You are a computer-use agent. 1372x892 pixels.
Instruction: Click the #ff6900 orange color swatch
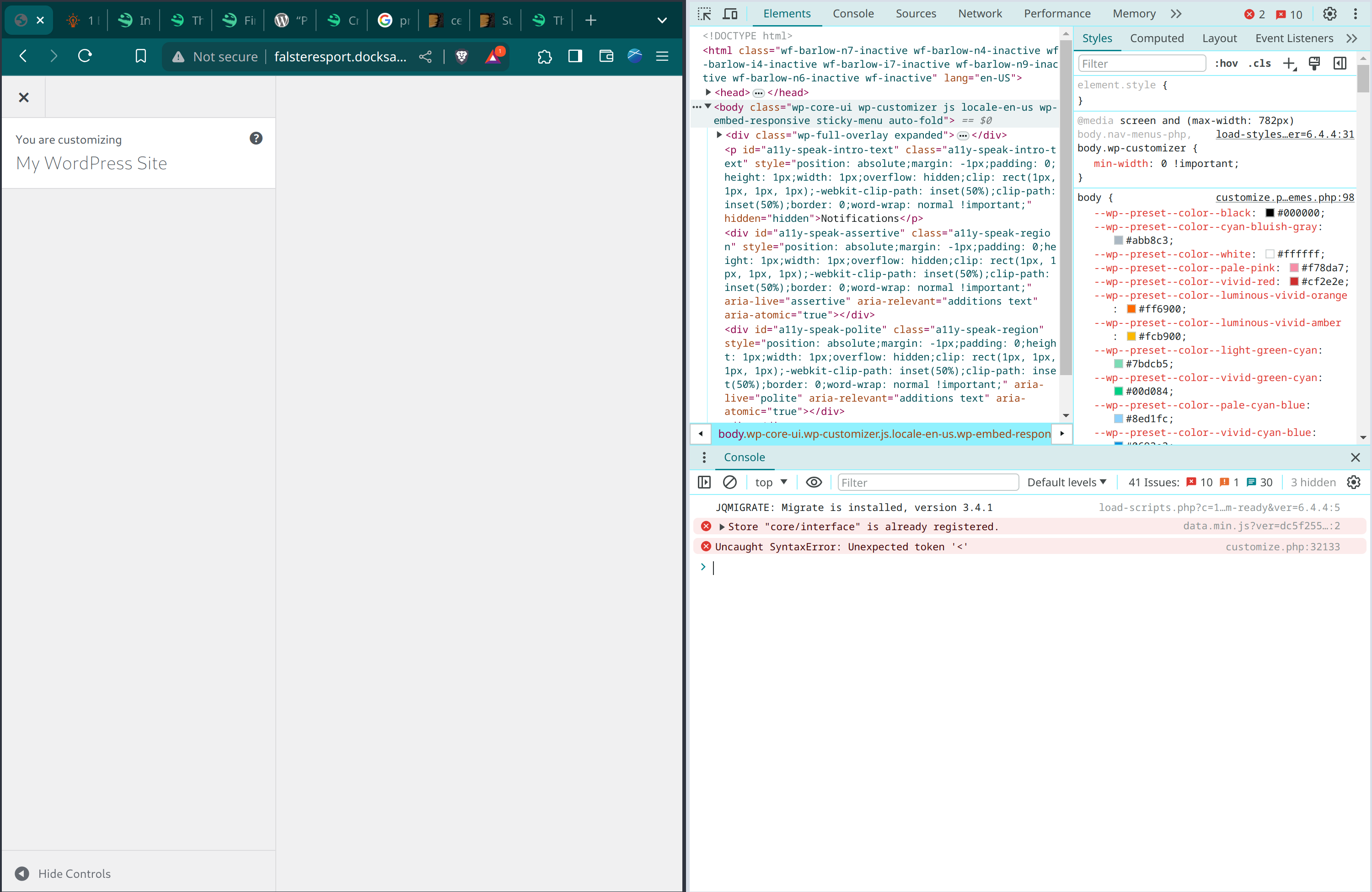click(1131, 309)
